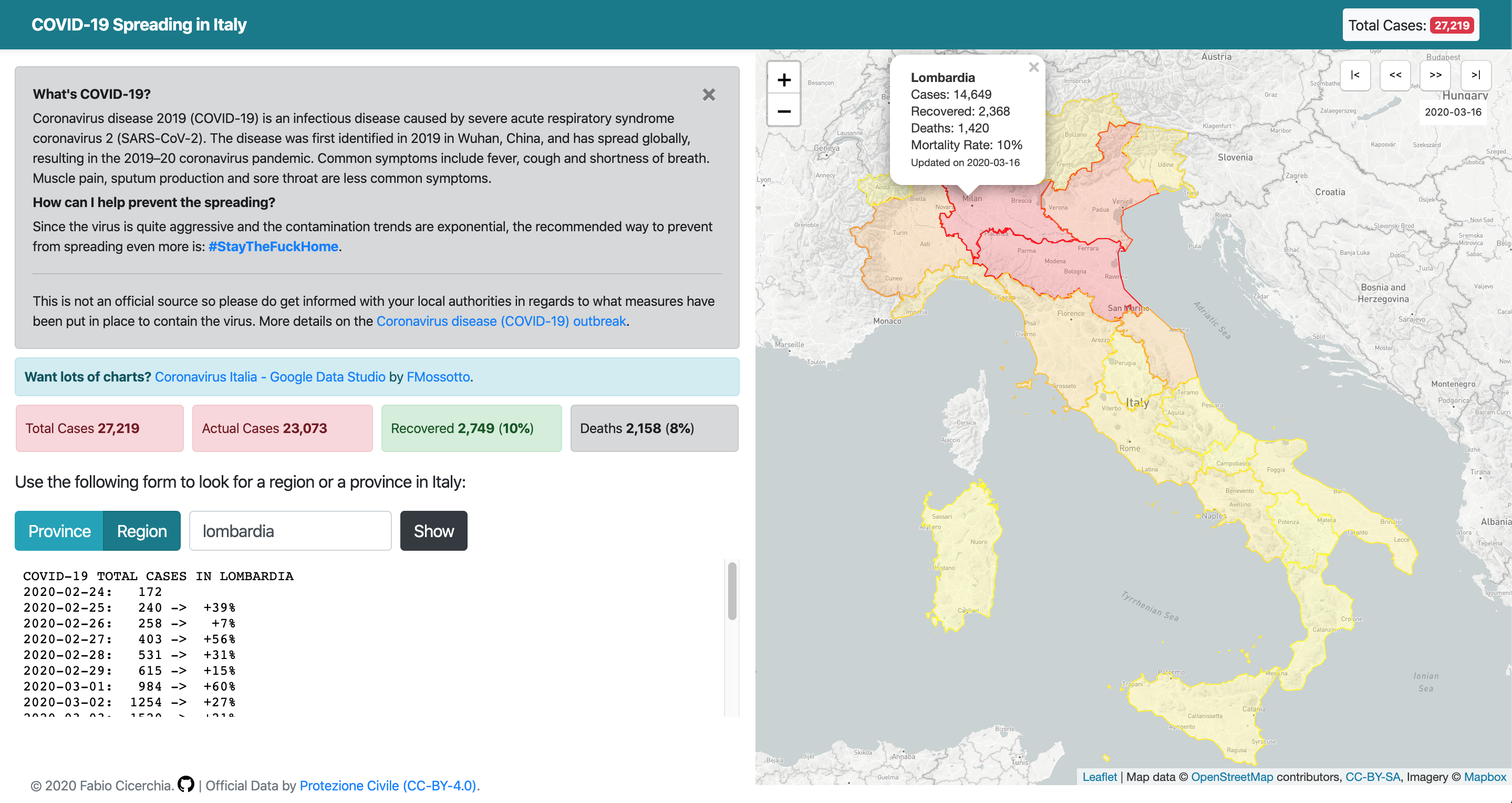The image size is (1512, 803).
Task: Click the 2020-03-16 date label on map
Action: pos(1453,111)
